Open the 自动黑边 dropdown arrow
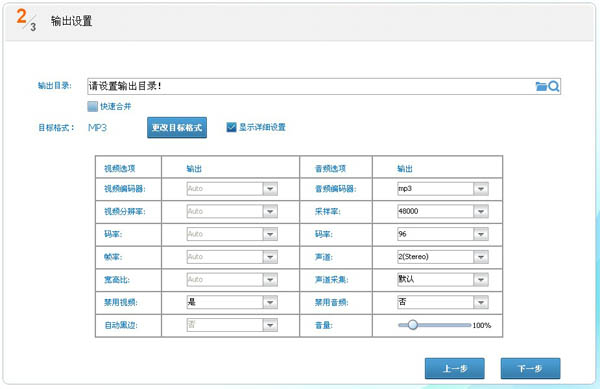The image size is (600, 389). (270, 325)
